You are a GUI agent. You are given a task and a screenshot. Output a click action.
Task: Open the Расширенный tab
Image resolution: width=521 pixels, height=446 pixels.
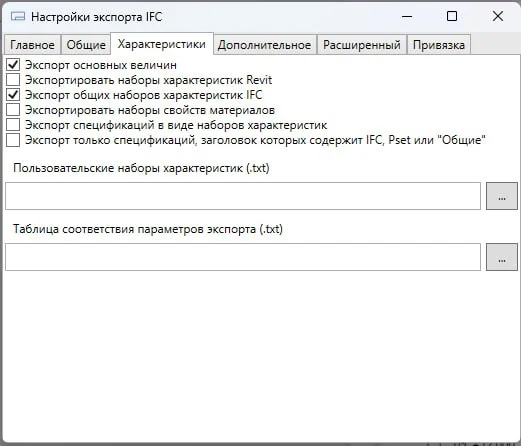[x=362, y=45]
